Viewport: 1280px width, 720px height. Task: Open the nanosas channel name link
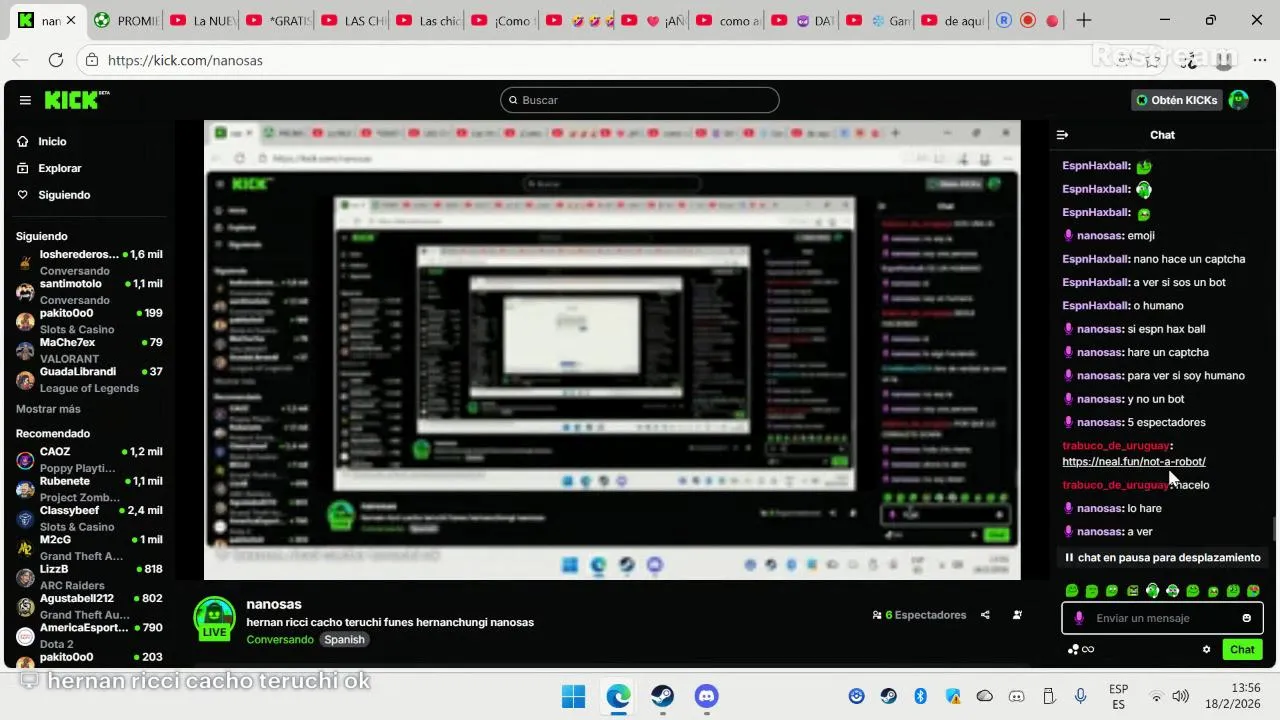[274, 604]
